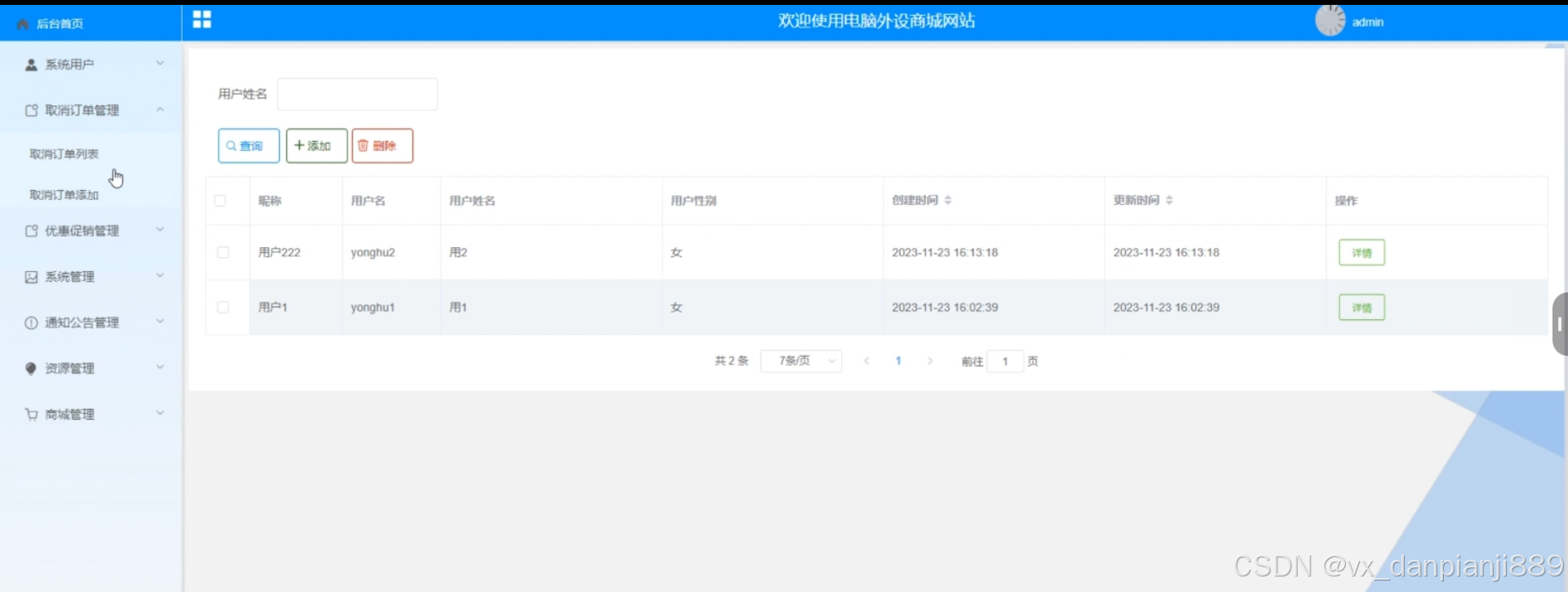This screenshot has width=1568, height=592.
Task: Check the row for 用户1
Action: 223,307
